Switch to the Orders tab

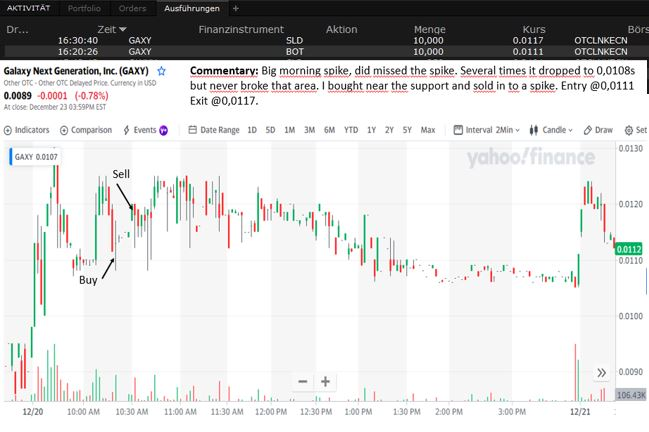(132, 8)
